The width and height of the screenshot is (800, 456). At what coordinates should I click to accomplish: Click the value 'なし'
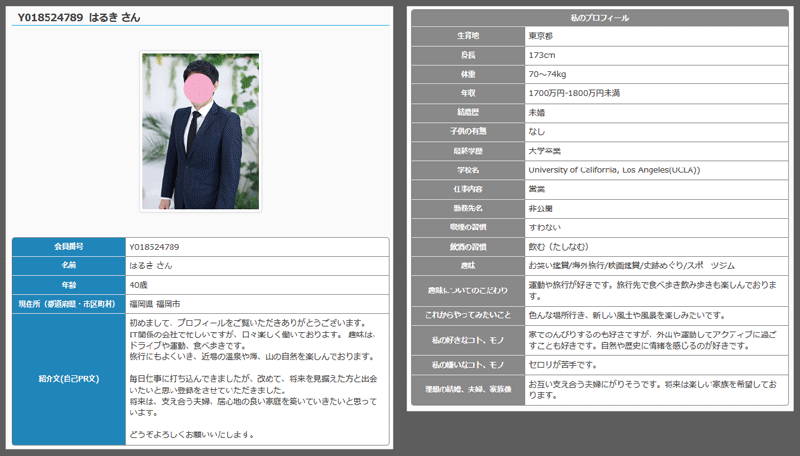point(537,132)
